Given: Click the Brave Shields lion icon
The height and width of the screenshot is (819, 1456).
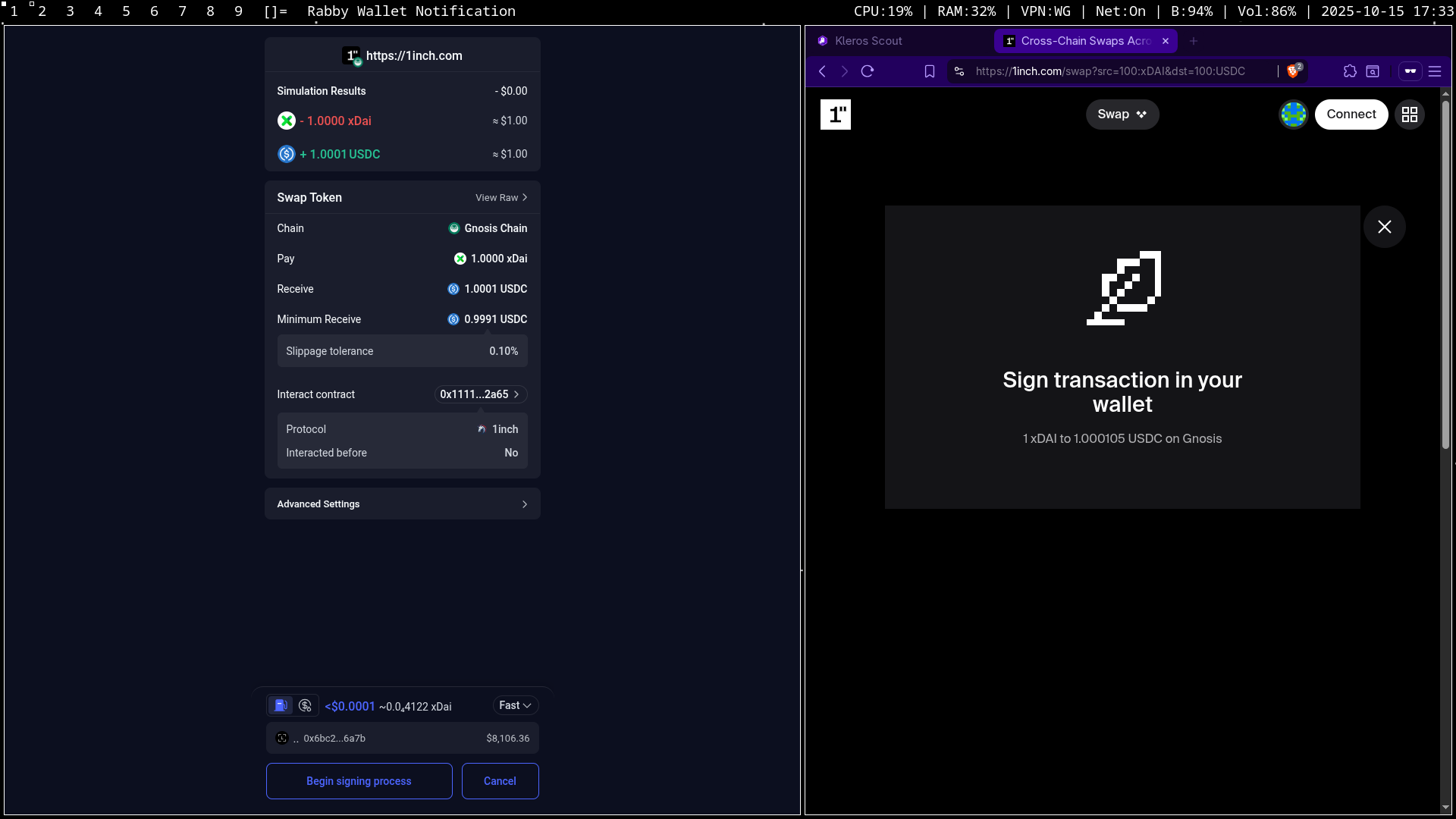Looking at the screenshot, I should [1293, 71].
